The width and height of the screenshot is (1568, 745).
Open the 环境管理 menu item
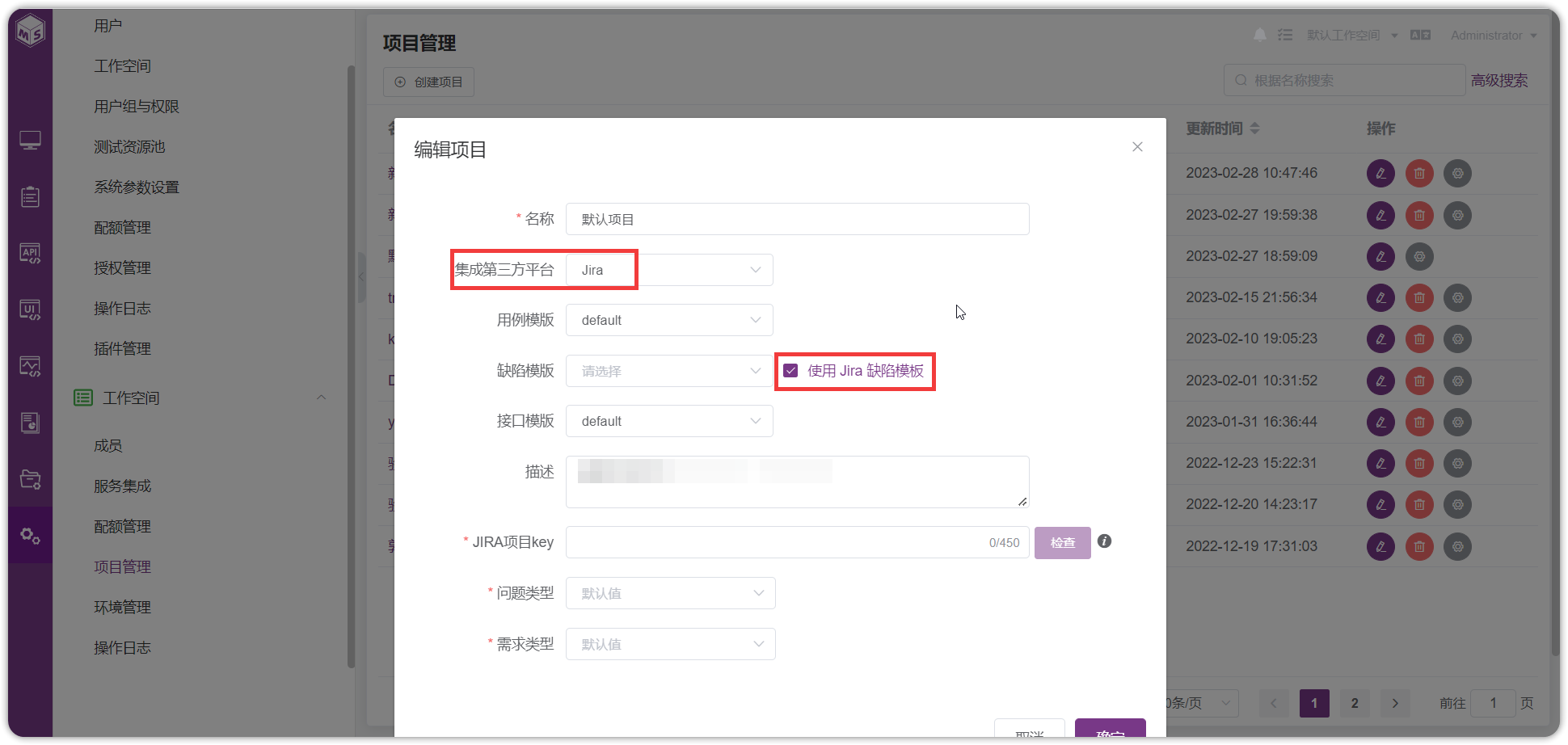click(123, 608)
